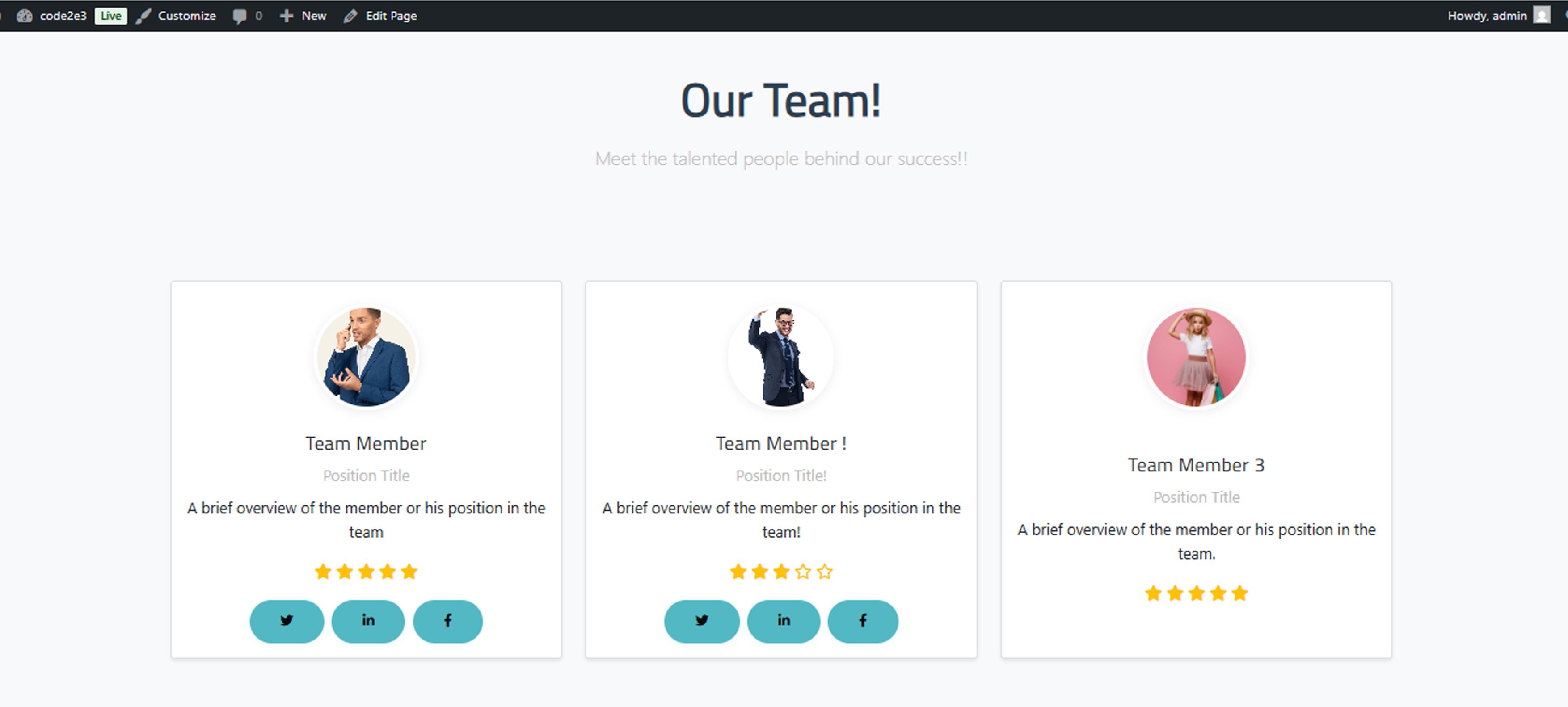Open Customize in admin bar

186,16
